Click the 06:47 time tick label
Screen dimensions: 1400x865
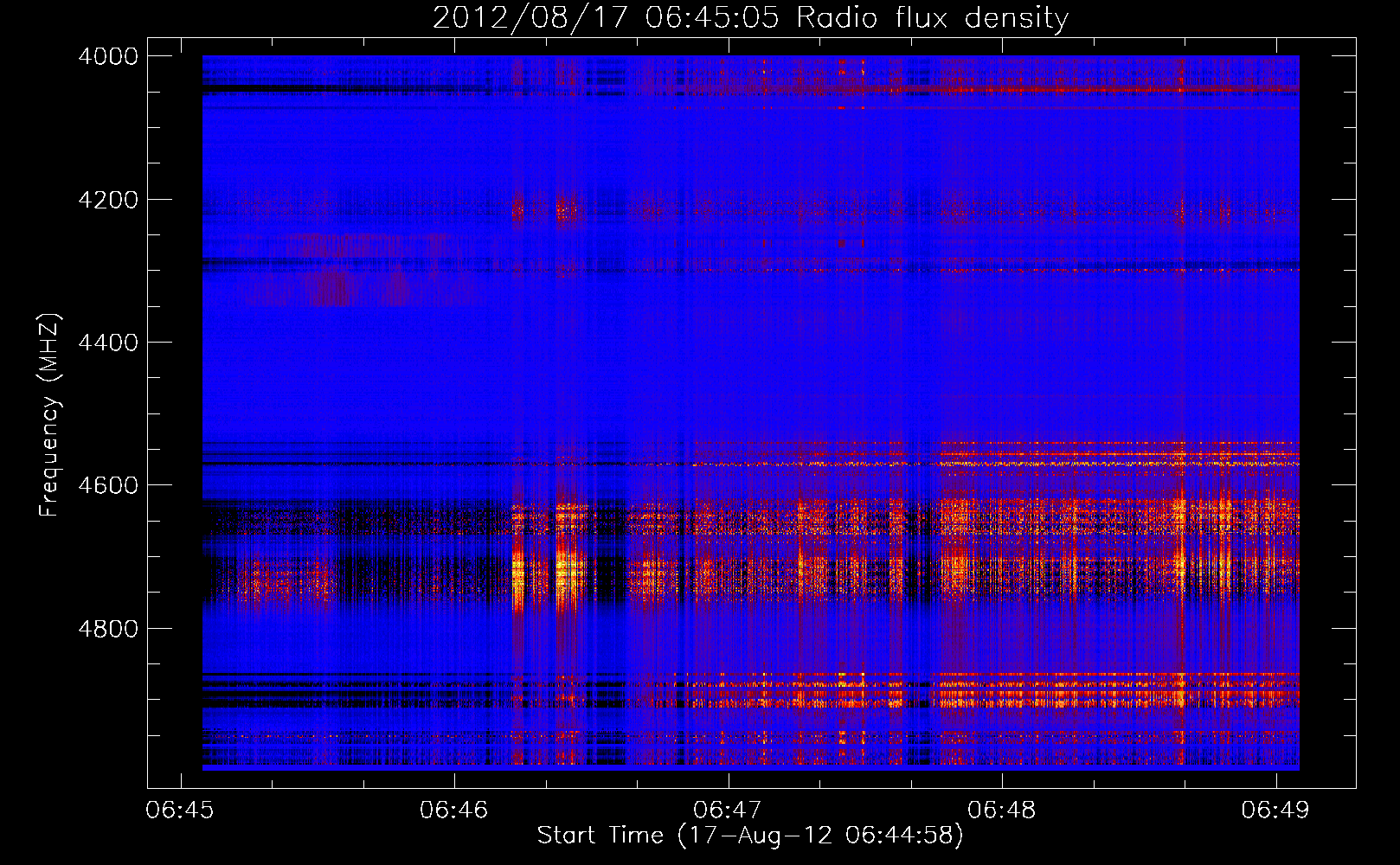pos(728,810)
